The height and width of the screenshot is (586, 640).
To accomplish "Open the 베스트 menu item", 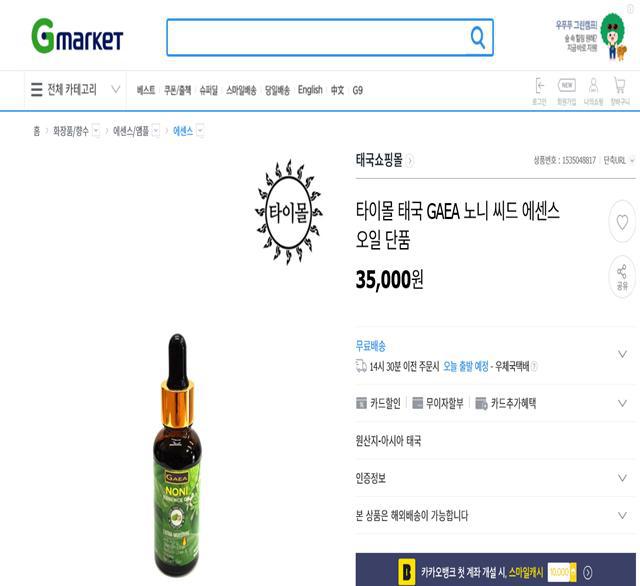I will 146,90.
